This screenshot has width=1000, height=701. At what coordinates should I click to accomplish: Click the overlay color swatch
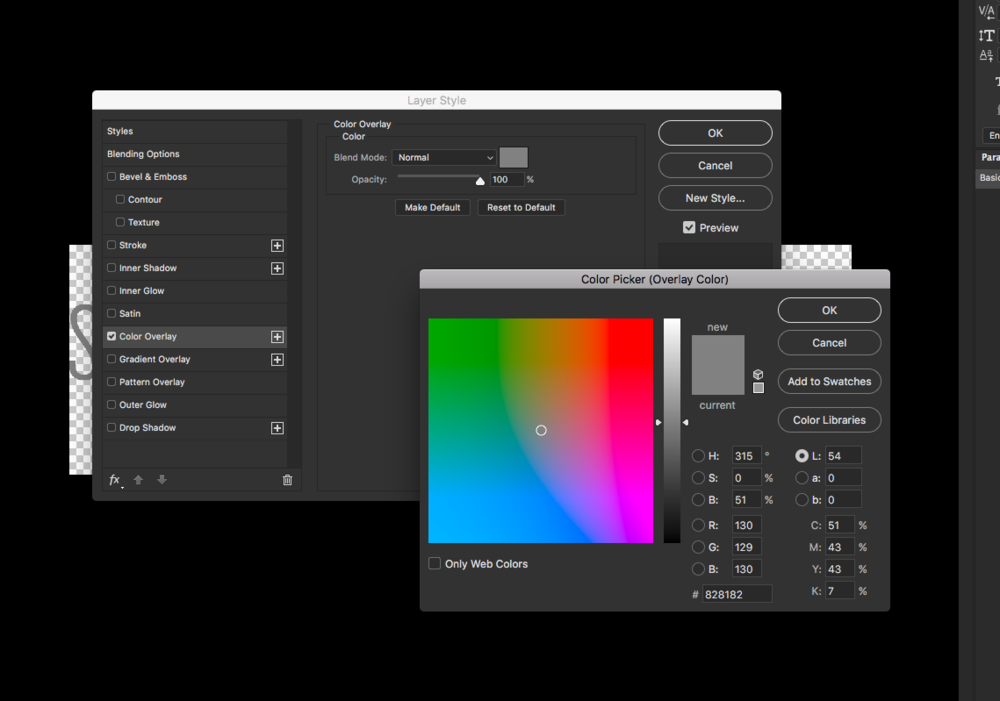pyautogui.click(x=513, y=157)
